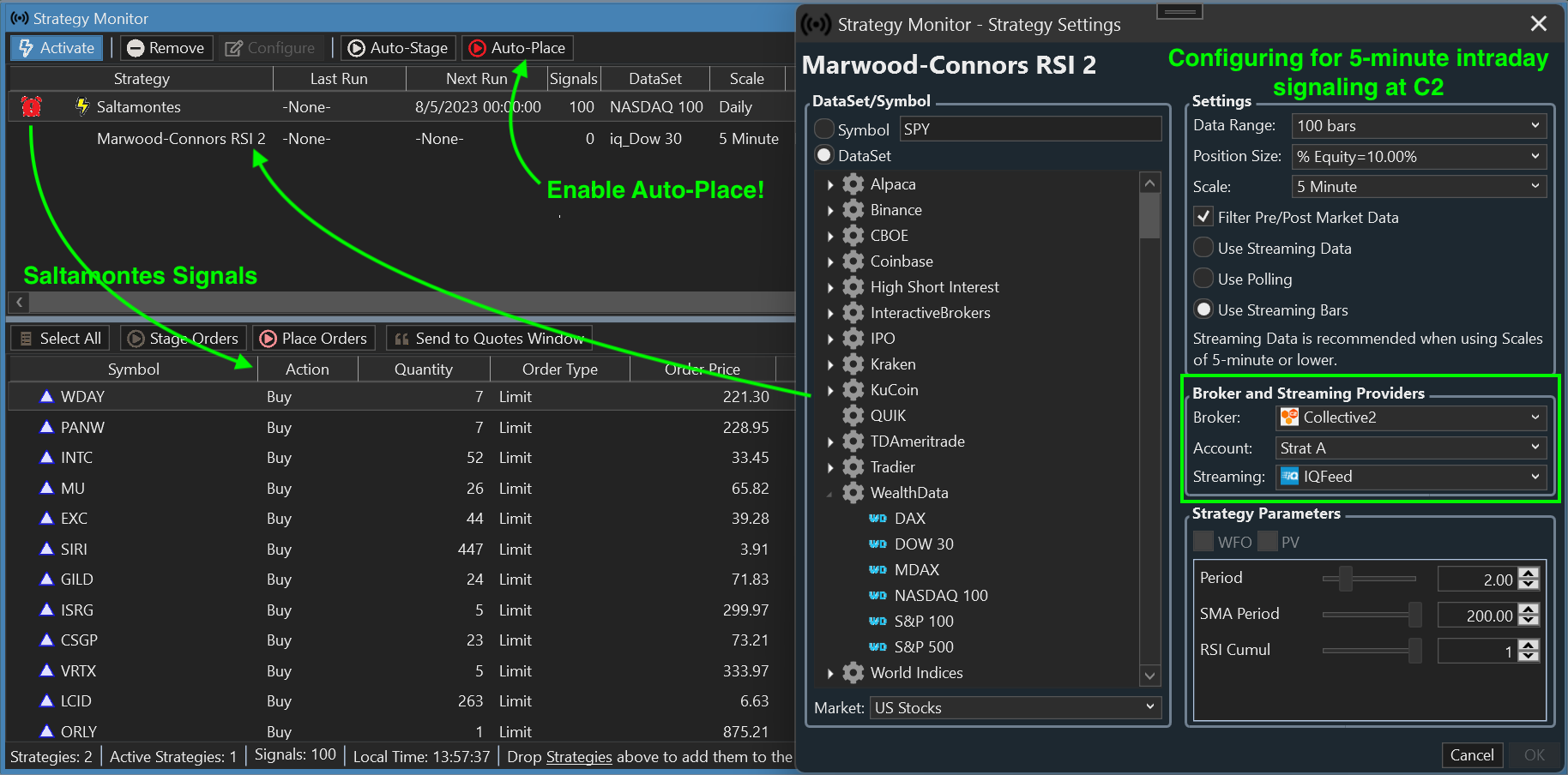Click the red alarm icon beside Saltamontes
This screenshot has width=1568, height=775.
click(x=32, y=106)
